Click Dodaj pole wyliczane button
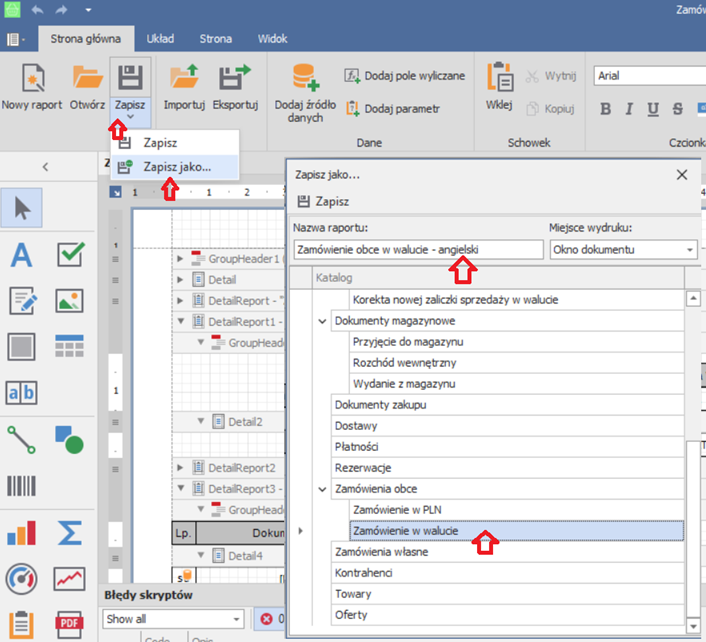 point(405,76)
